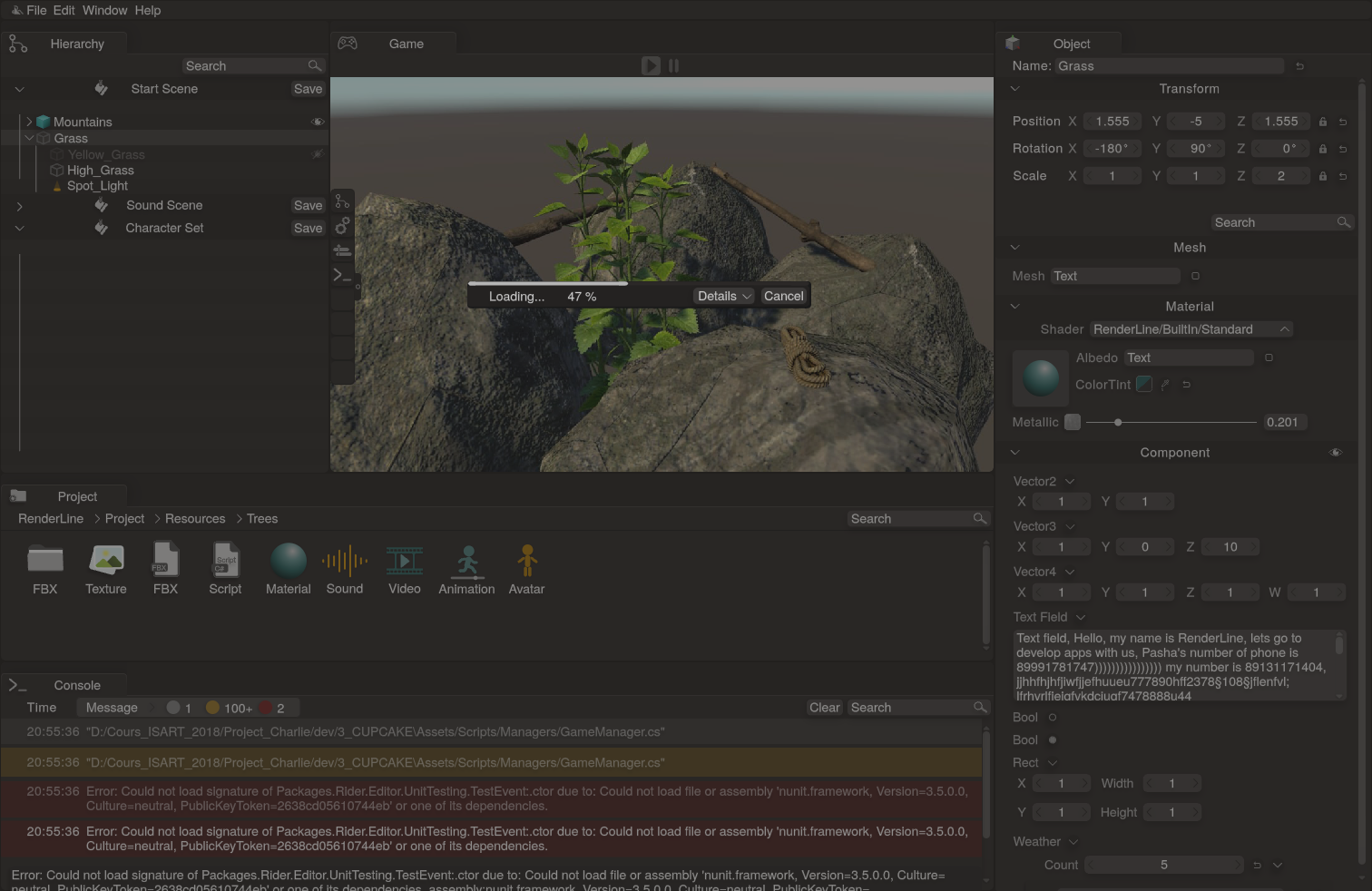The image size is (1372, 891).
Task: Toggle the Metallic checkbox
Action: point(1073,422)
